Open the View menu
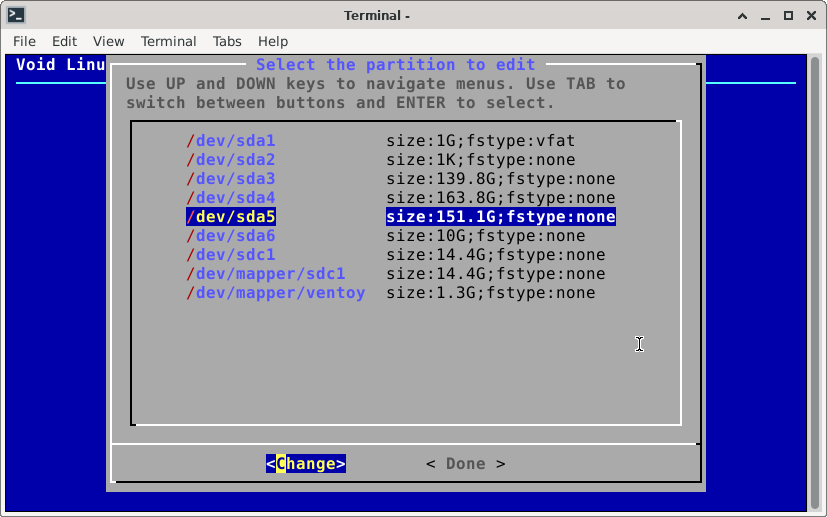Image resolution: width=827 pixels, height=517 pixels. [108, 41]
